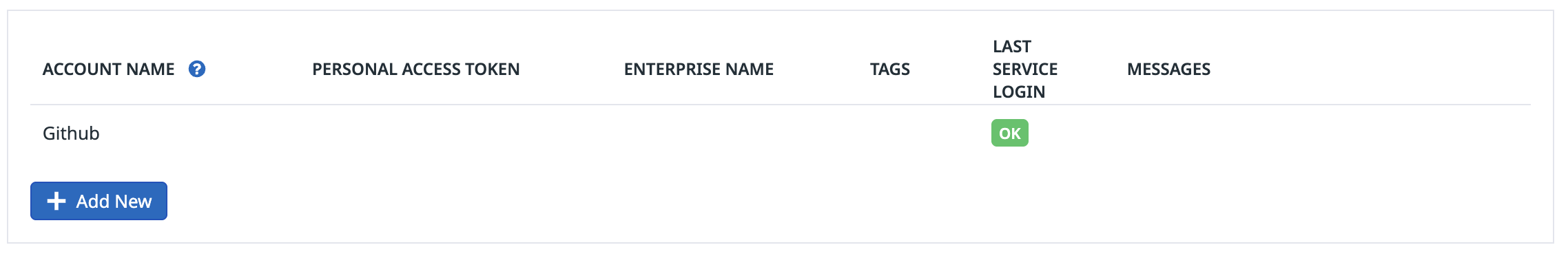Image resolution: width=1568 pixels, height=267 pixels.
Task: Click the word LAST in the header
Action: click(x=1011, y=46)
